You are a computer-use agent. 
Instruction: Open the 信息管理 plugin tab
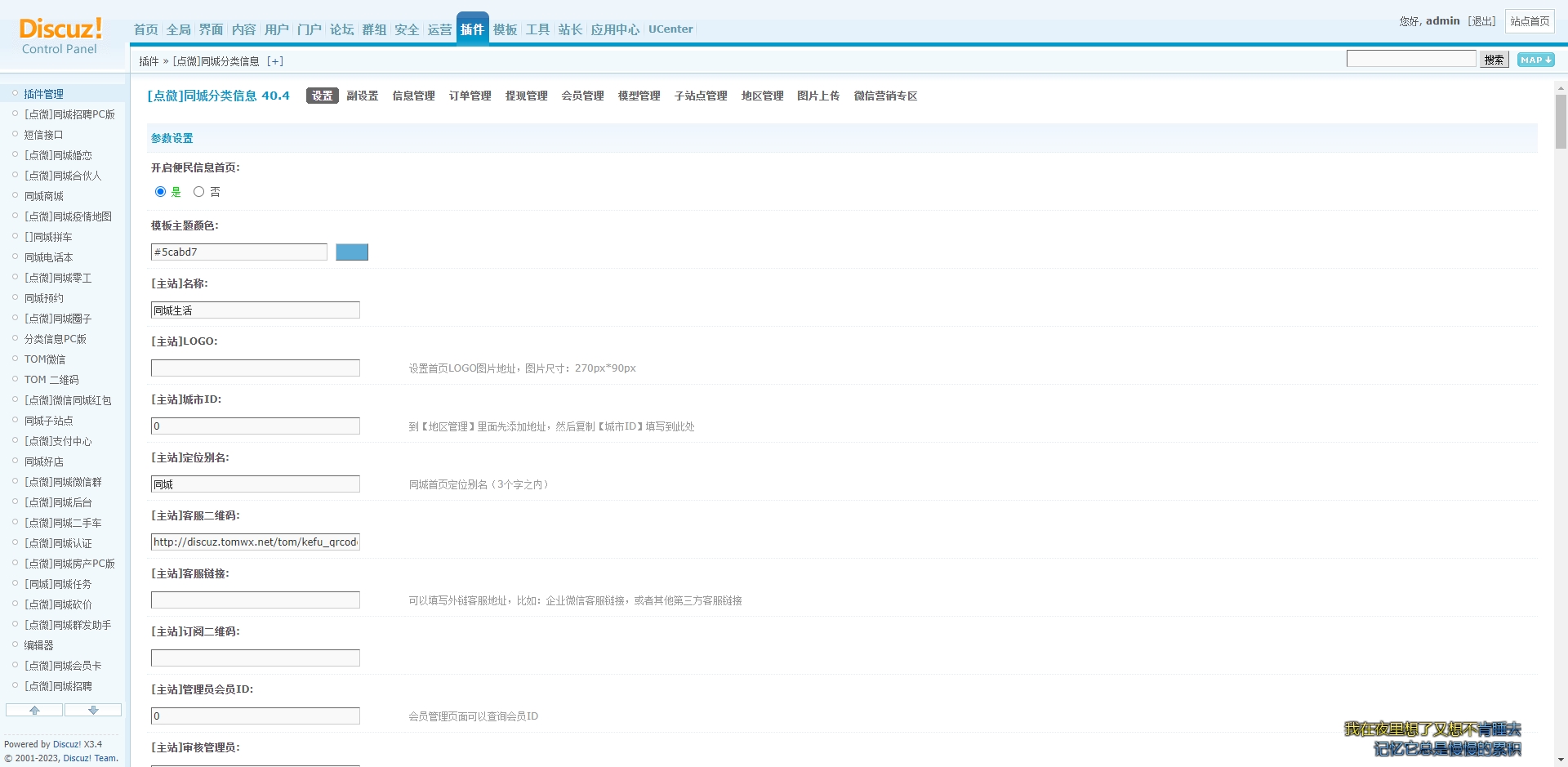click(413, 96)
